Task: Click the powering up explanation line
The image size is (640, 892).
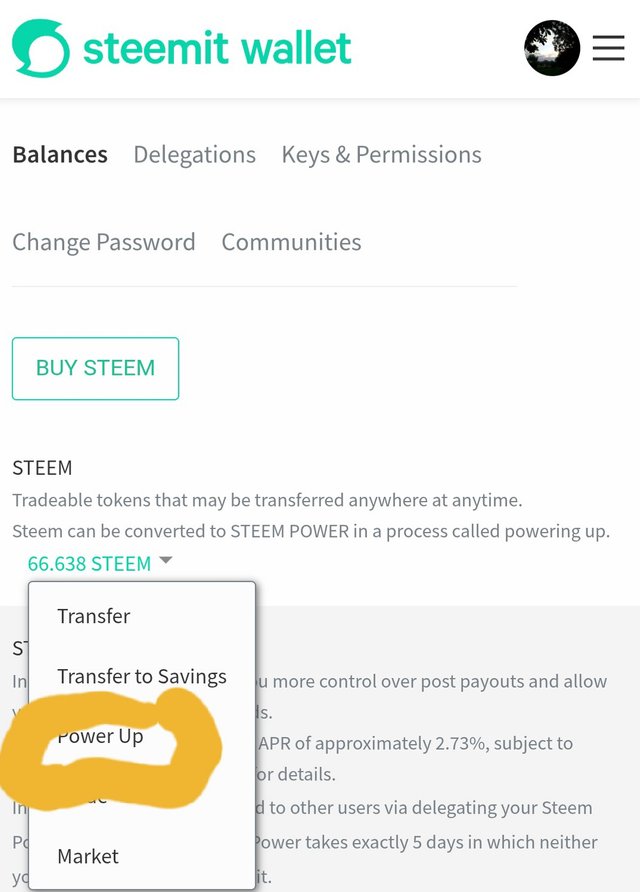Action: (311, 531)
